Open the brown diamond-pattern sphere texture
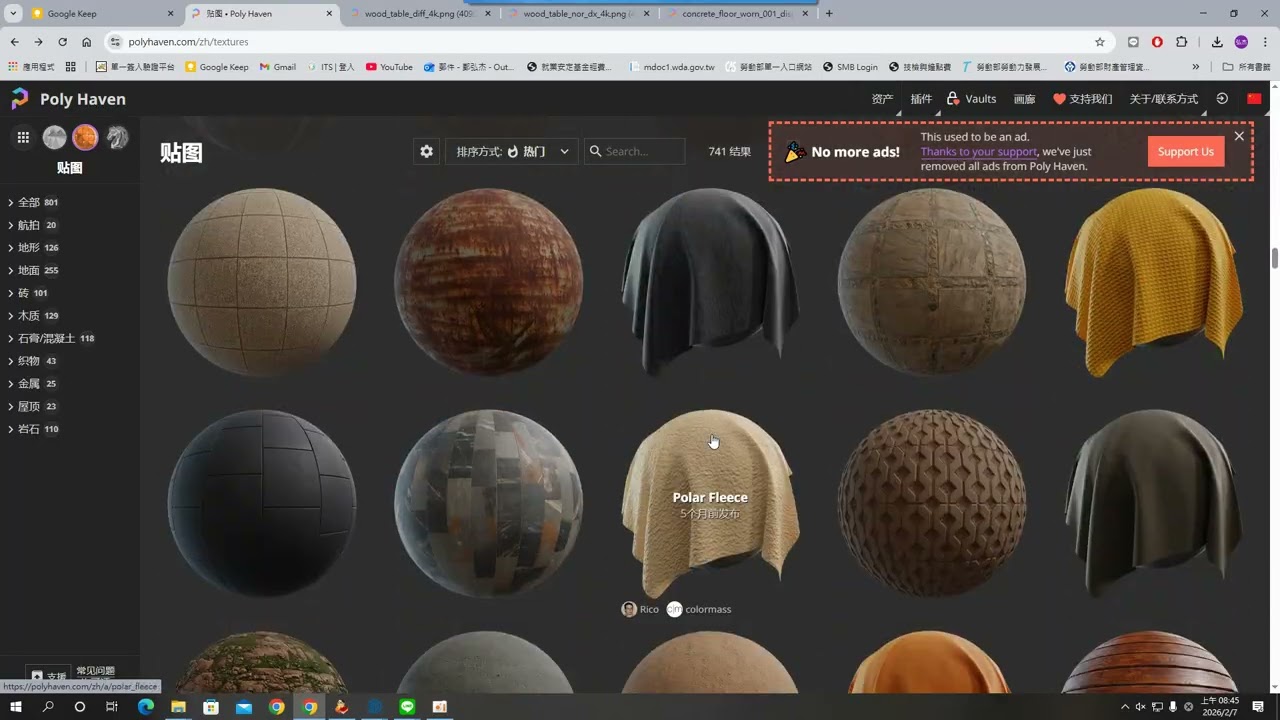Screen dimensions: 1280x720 [x=932, y=503]
